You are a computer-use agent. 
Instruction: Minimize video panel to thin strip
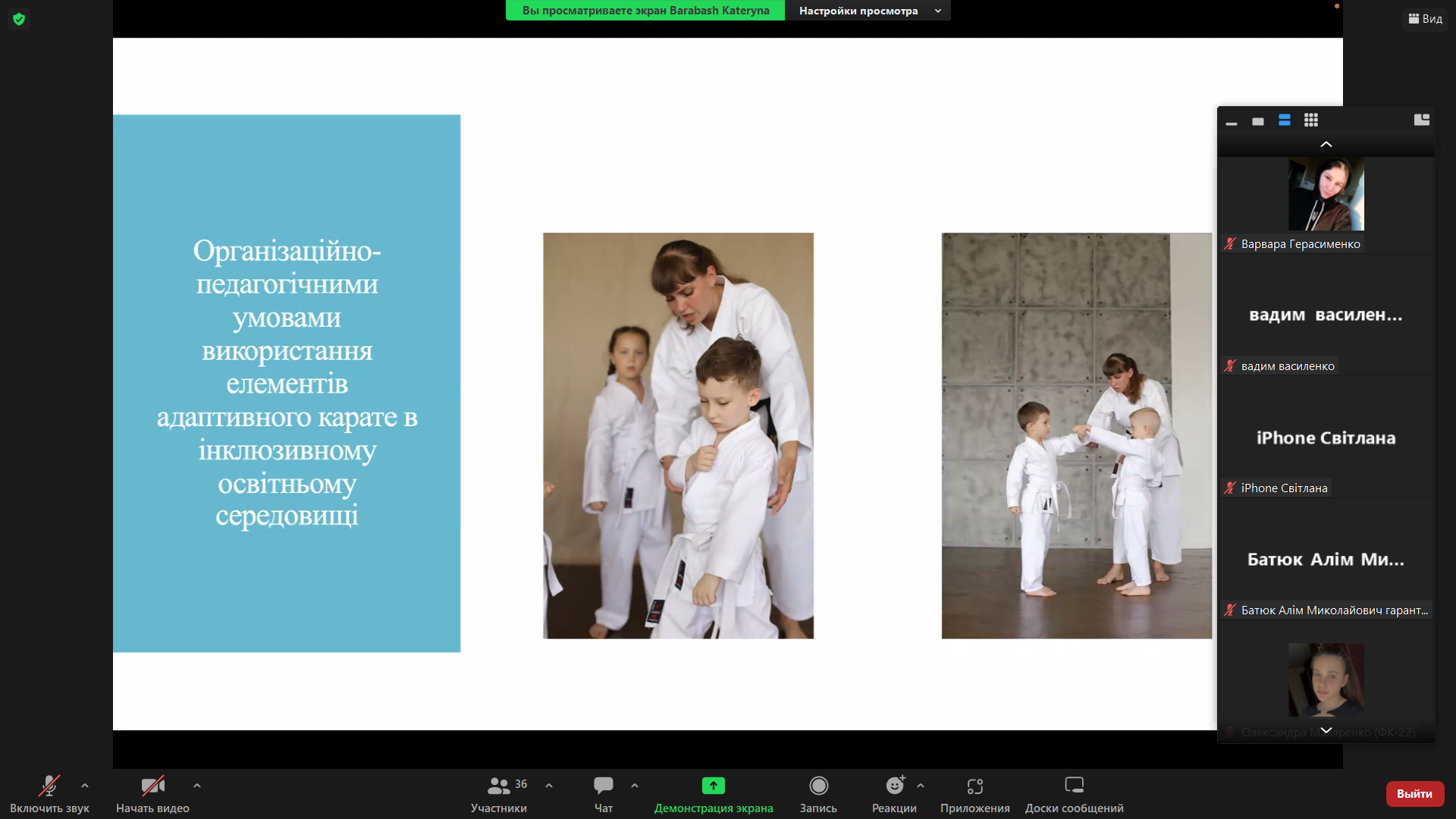1232,122
